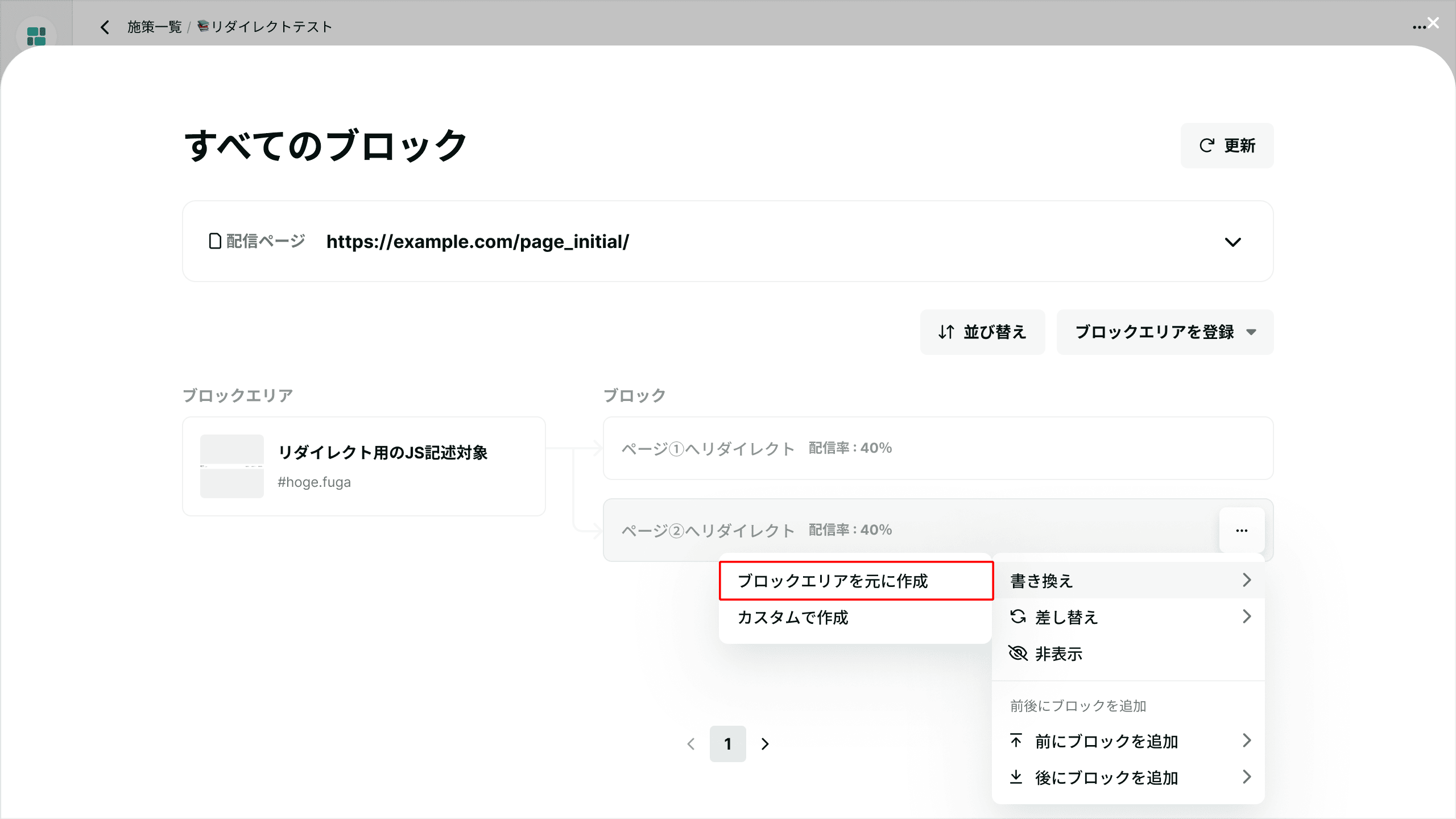
Task: Expand the 配信ページ URL dropdown chevron
Action: click(x=1232, y=242)
